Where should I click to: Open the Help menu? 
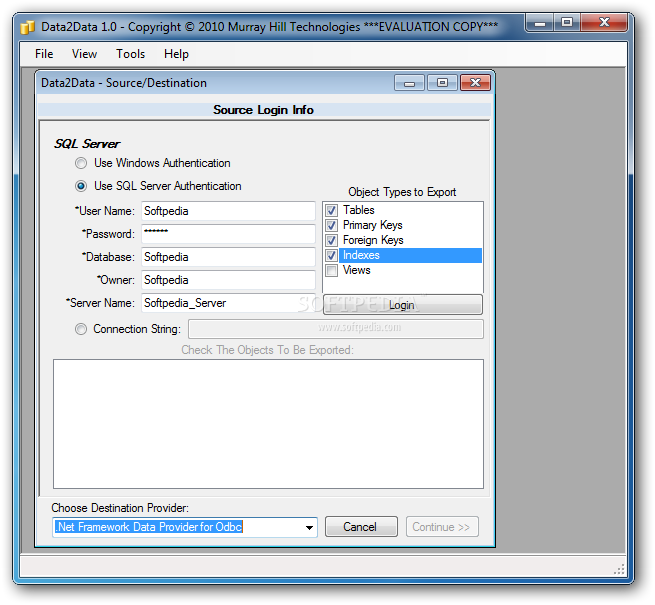(x=176, y=54)
